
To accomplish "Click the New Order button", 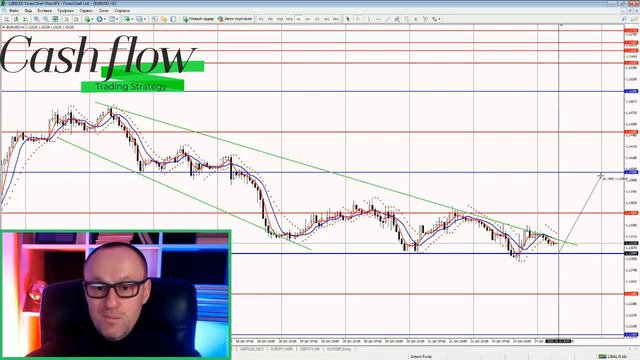I will point(198,19).
